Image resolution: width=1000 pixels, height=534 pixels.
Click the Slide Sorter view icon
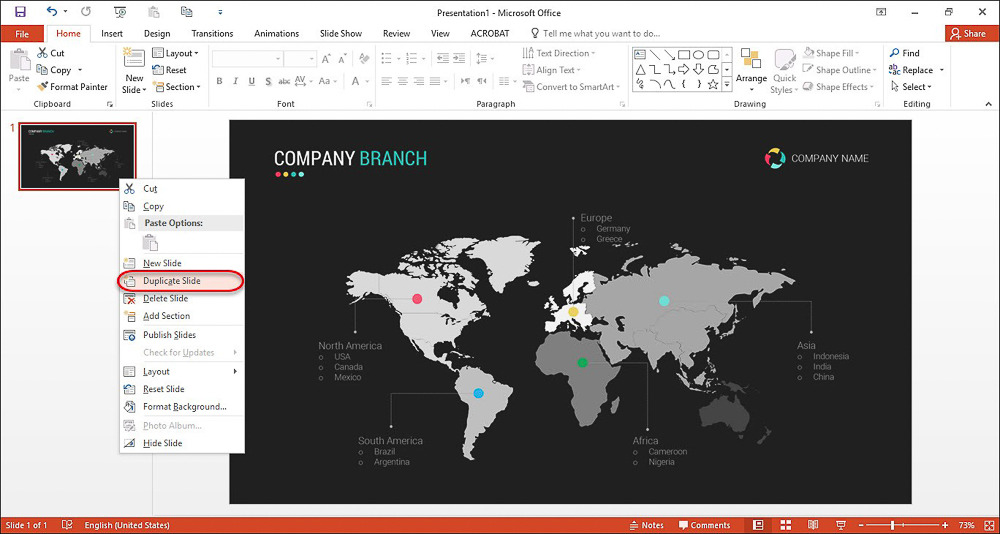tap(786, 524)
